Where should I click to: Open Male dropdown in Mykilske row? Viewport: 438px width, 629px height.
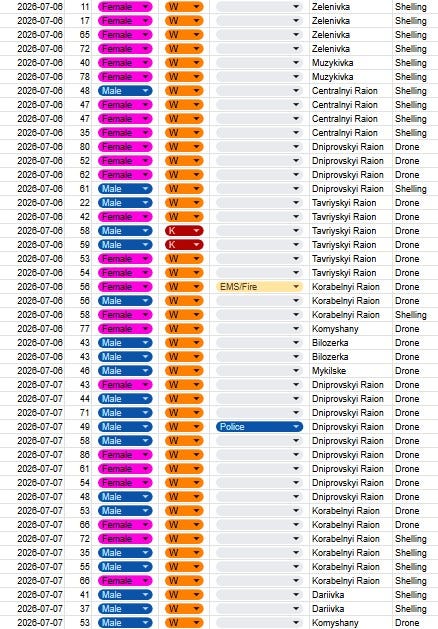coord(125,371)
